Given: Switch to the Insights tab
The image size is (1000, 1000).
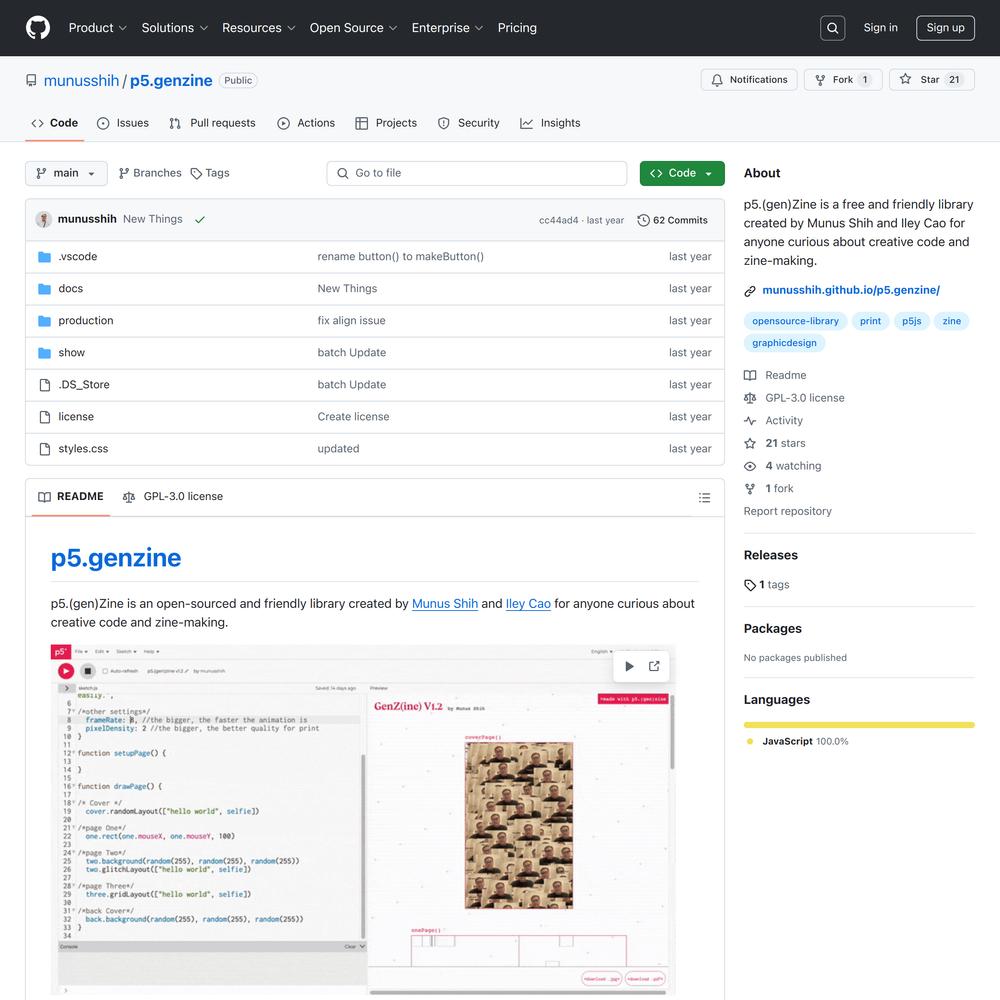Looking at the screenshot, I should coord(550,123).
